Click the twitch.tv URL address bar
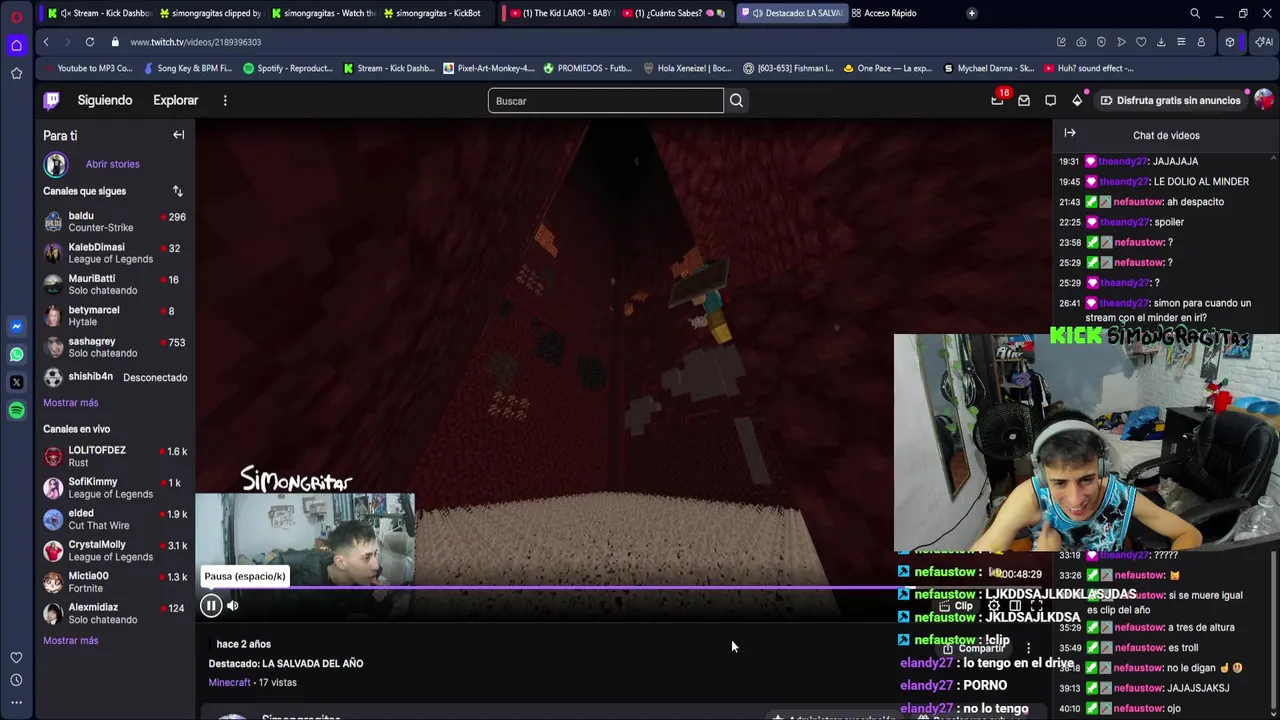The height and width of the screenshot is (720, 1280). point(195,42)
